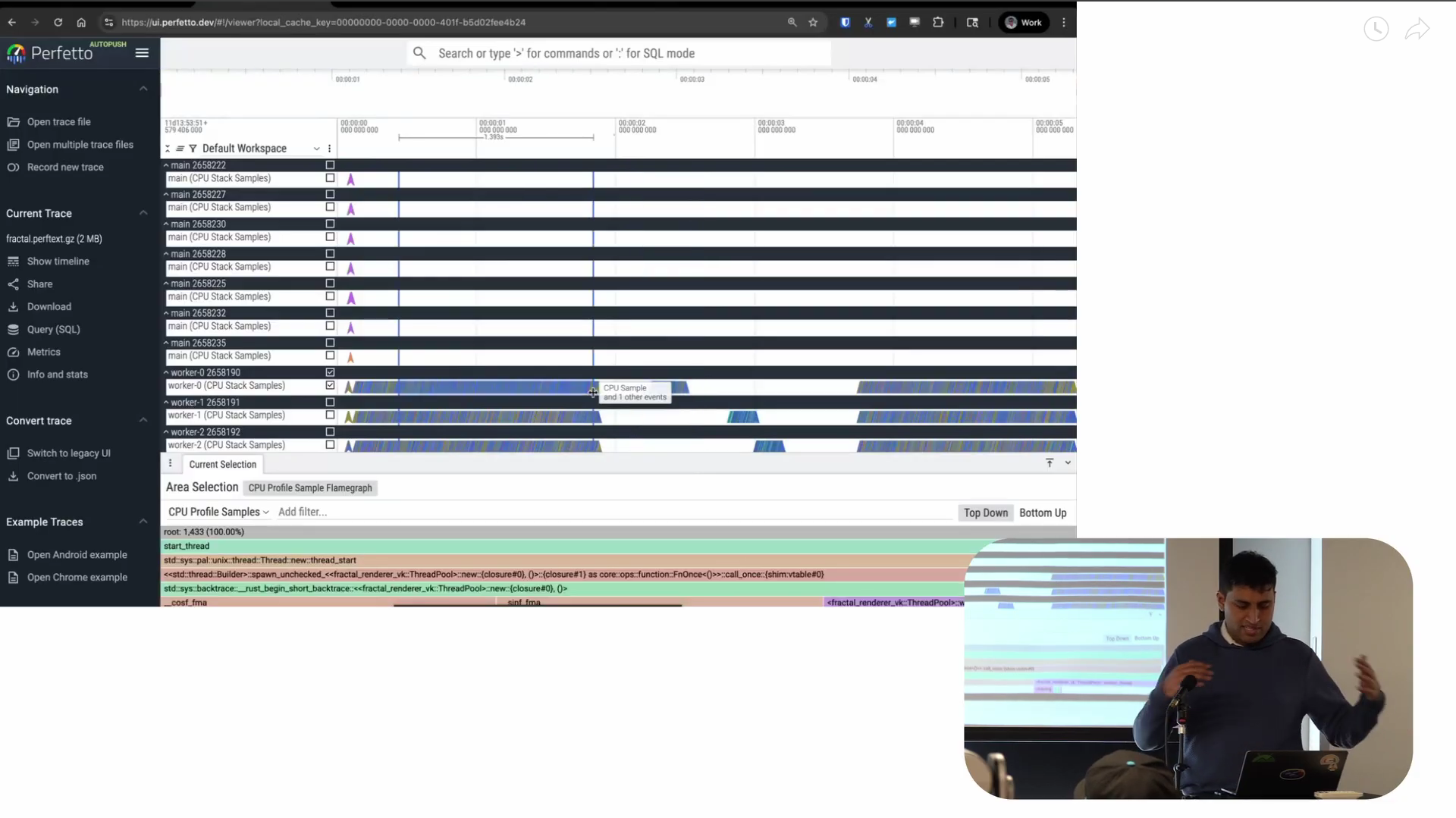Viewport: 1456px width, 818px height.
Task: Open the CPU Profile Samples dropdown
Action: tap(218, 512)
